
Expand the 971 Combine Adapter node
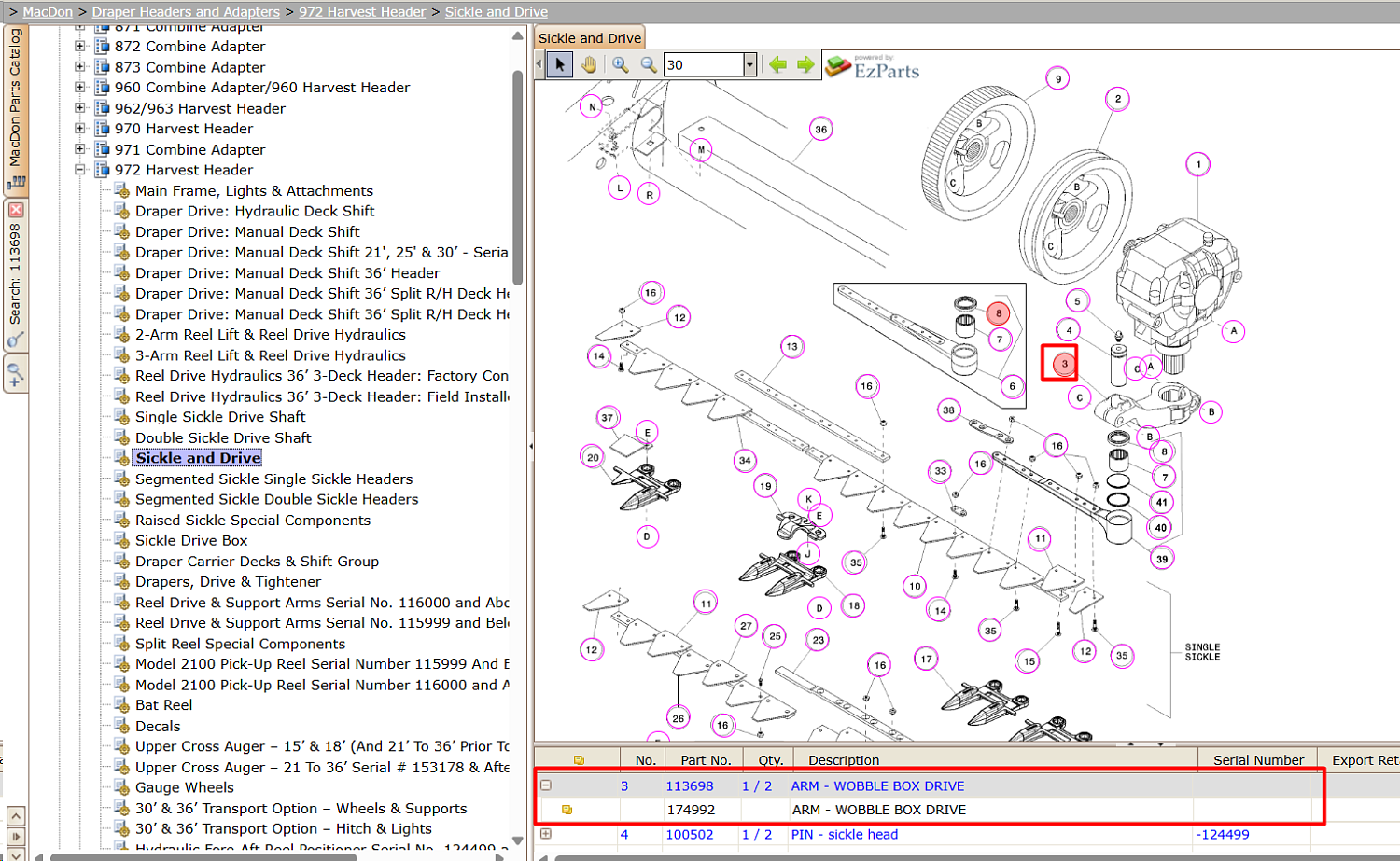(x=80, y=149)
